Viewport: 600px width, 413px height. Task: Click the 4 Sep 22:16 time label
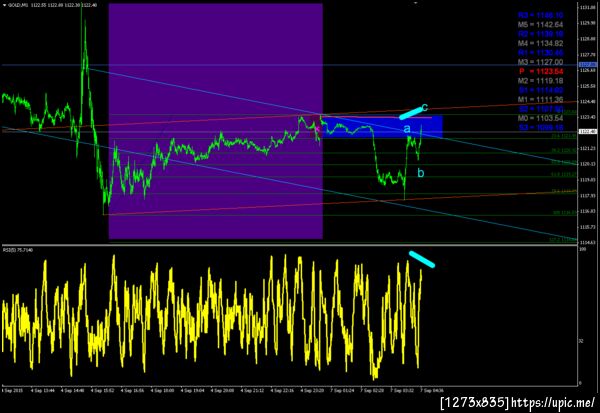pyautogui.click(x=283, y=391)
